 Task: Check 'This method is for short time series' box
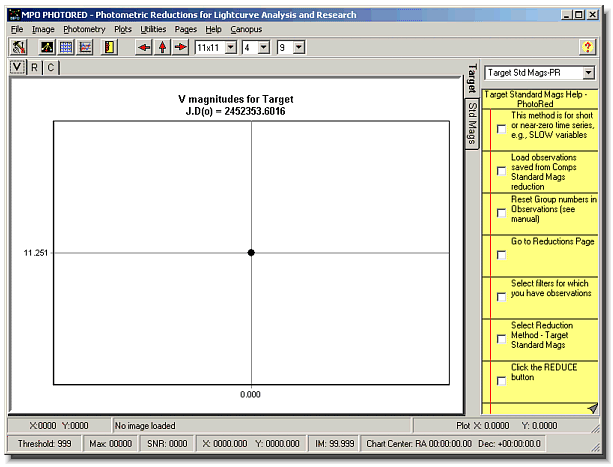click(501, 129)
